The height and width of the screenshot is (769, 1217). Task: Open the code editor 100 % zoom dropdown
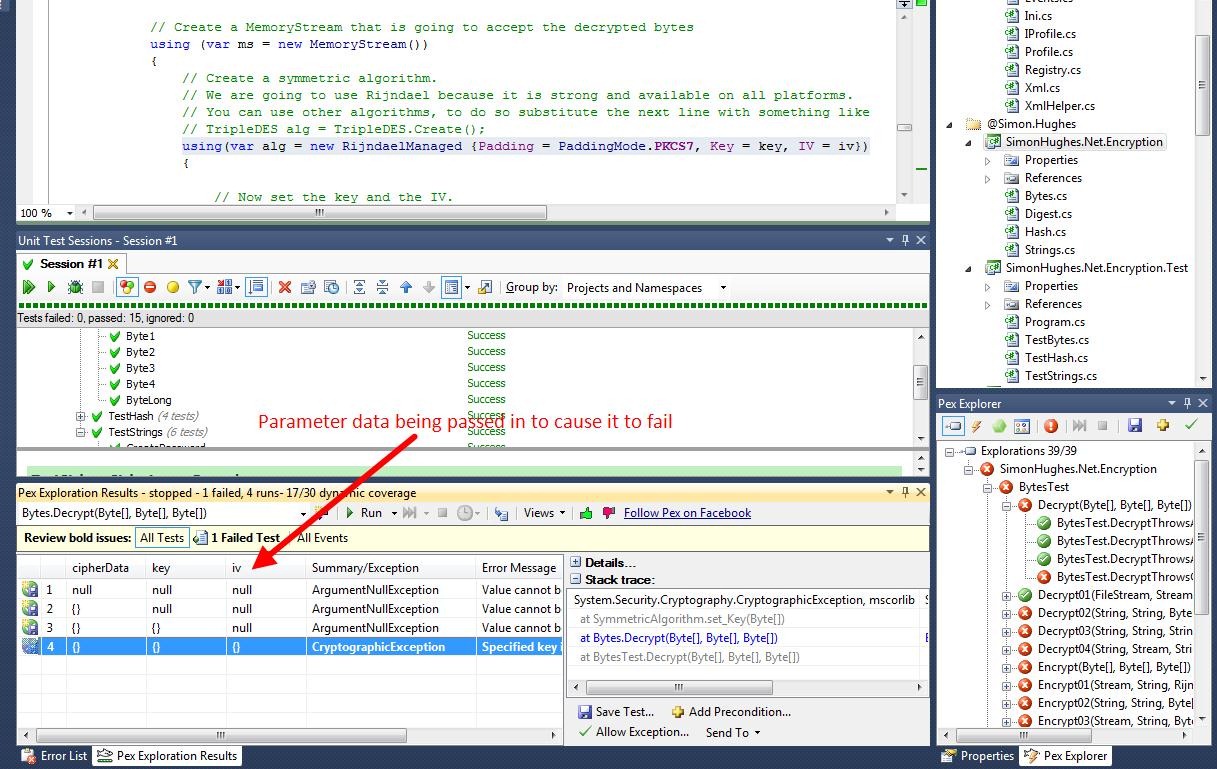[x=69, y=213]
